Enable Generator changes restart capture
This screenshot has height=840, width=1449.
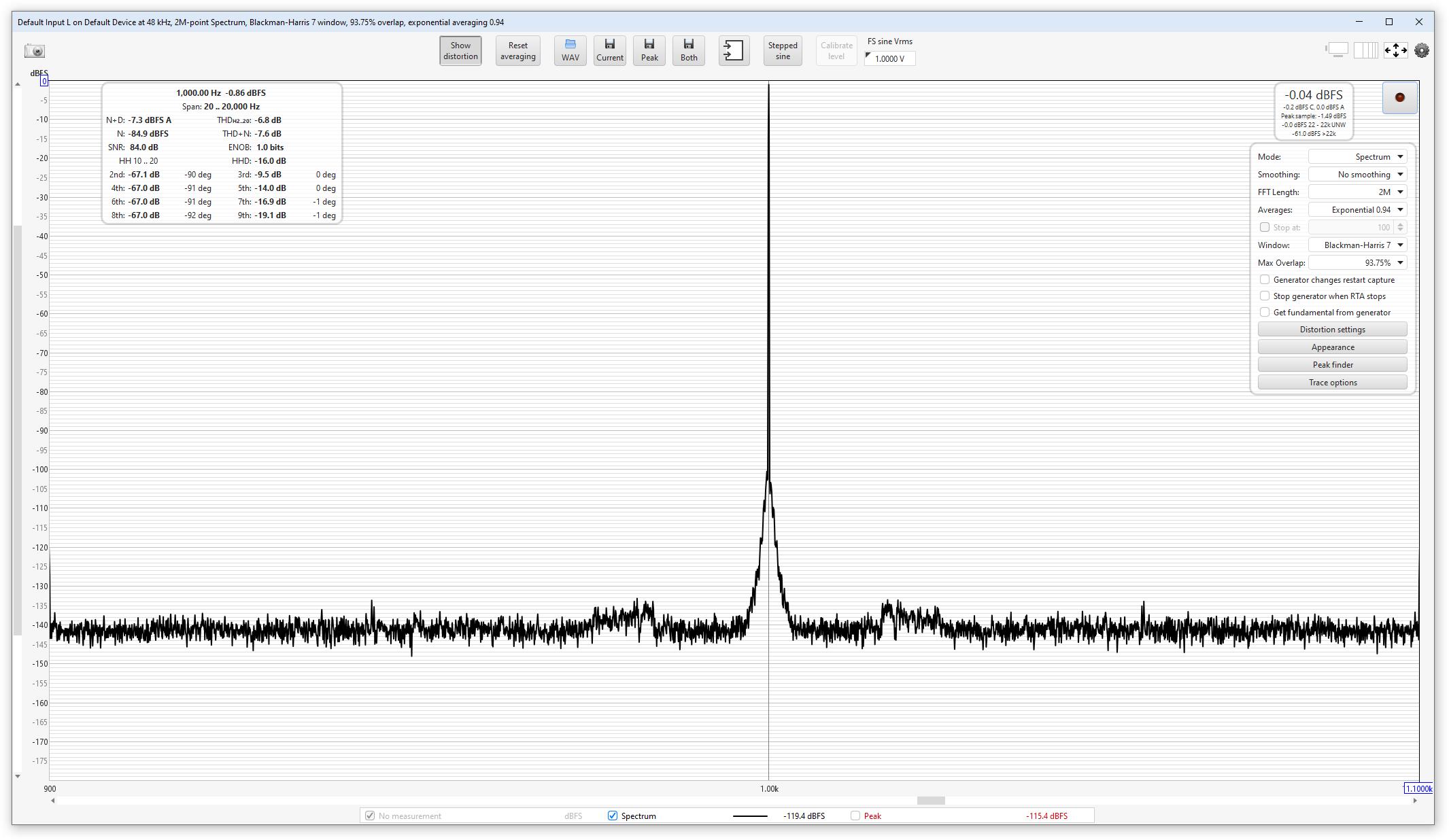coord(1265,280)
